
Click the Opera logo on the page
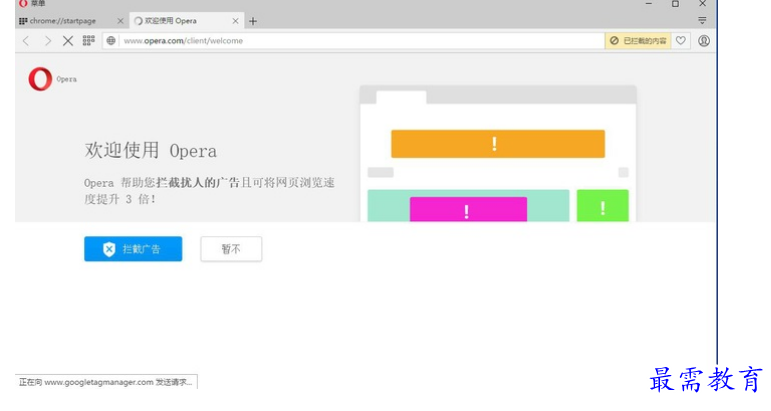click(x=40, y=79)
